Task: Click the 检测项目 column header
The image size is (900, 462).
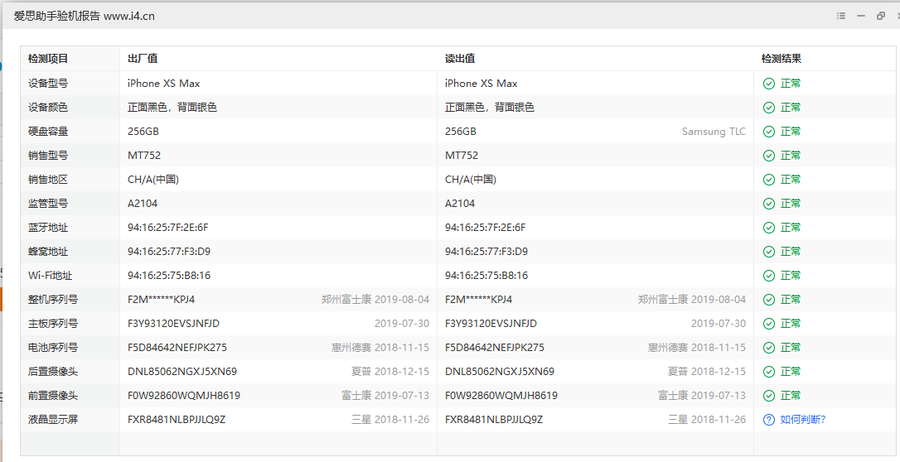Action: [x=48, y=59]
